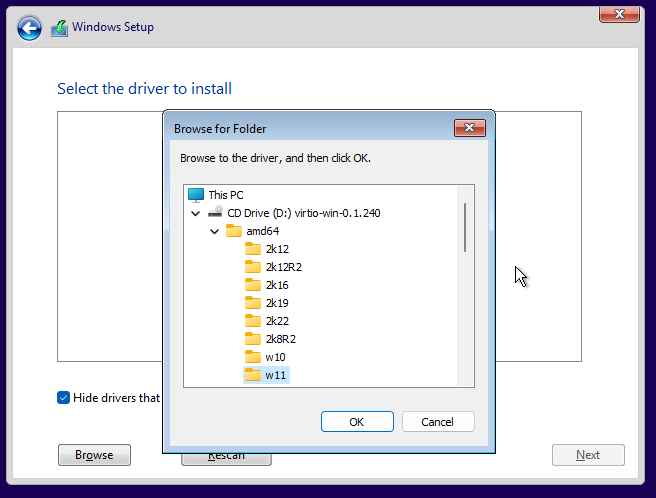Close the Windows Setup window

tap(619, 14)
